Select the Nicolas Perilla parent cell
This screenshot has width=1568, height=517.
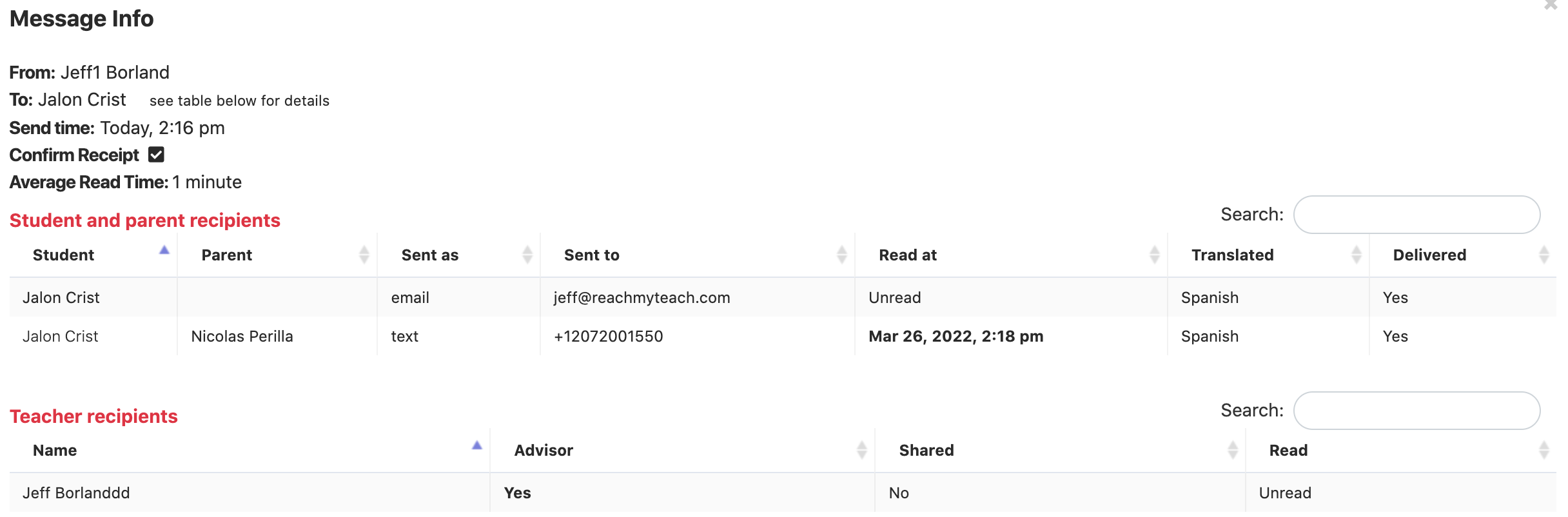(242, 337)
